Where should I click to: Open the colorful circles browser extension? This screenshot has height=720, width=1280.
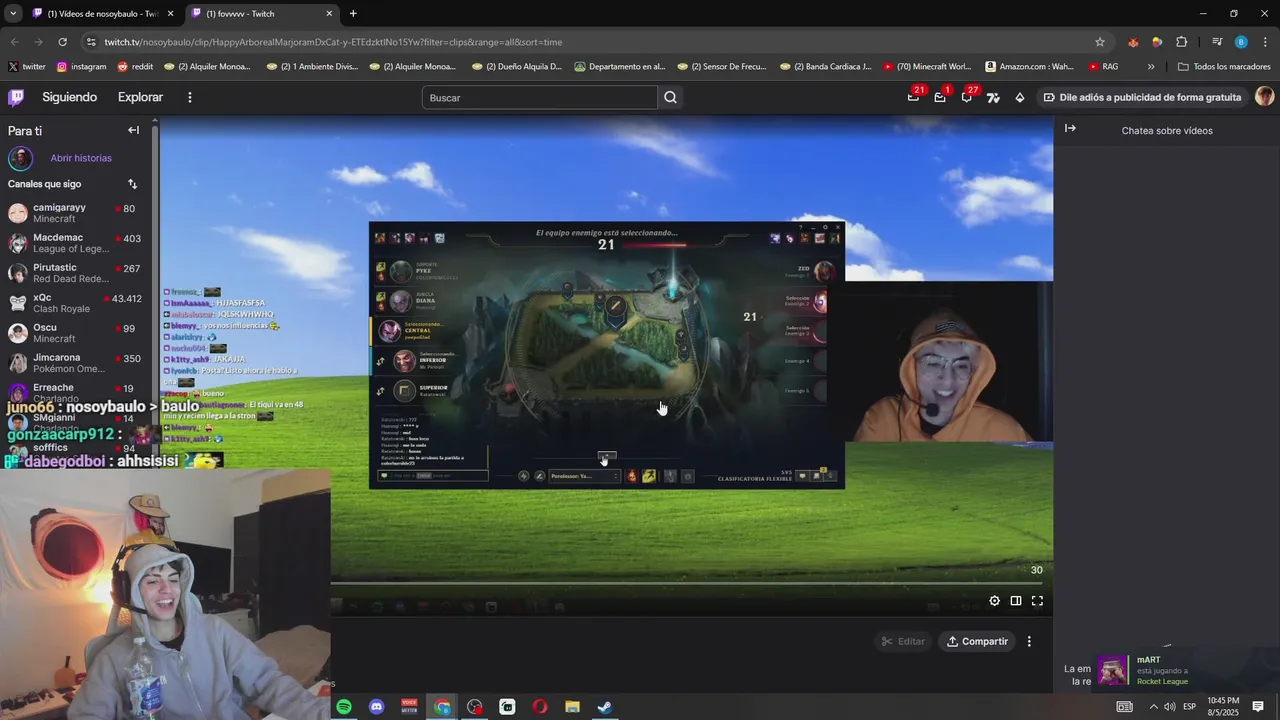pyautogui.click(x=1157, y=42)
